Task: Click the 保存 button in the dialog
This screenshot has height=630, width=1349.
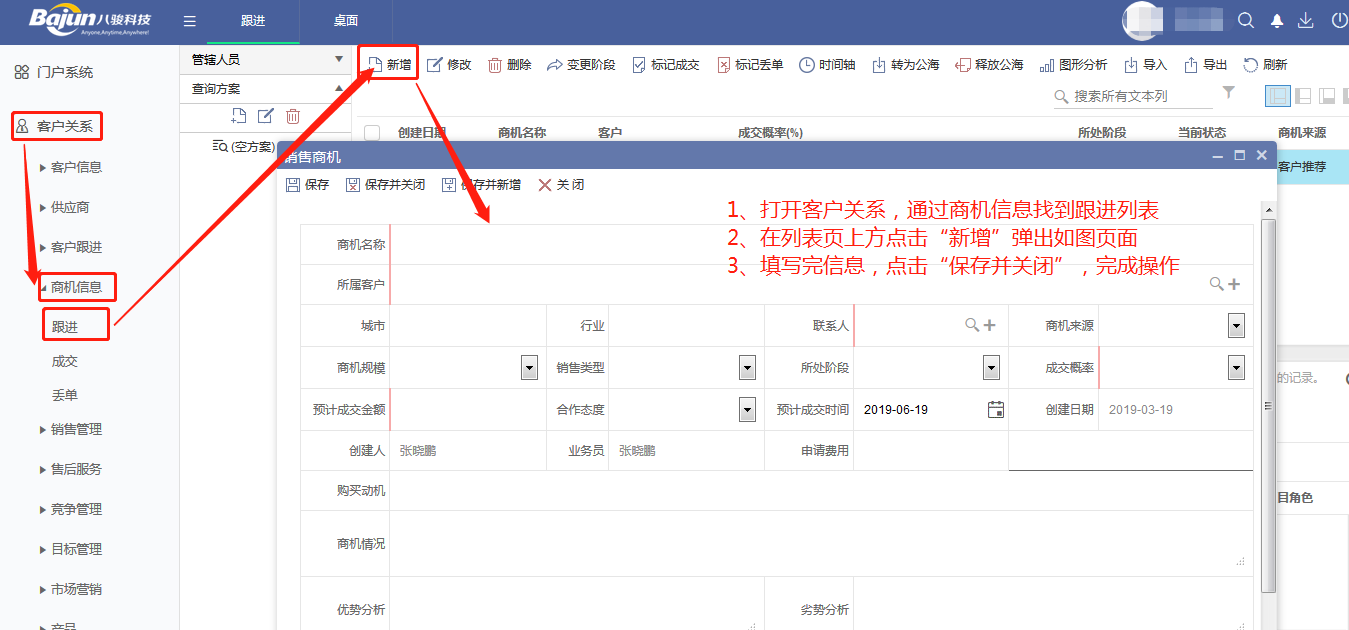Action: coord(307,185)
